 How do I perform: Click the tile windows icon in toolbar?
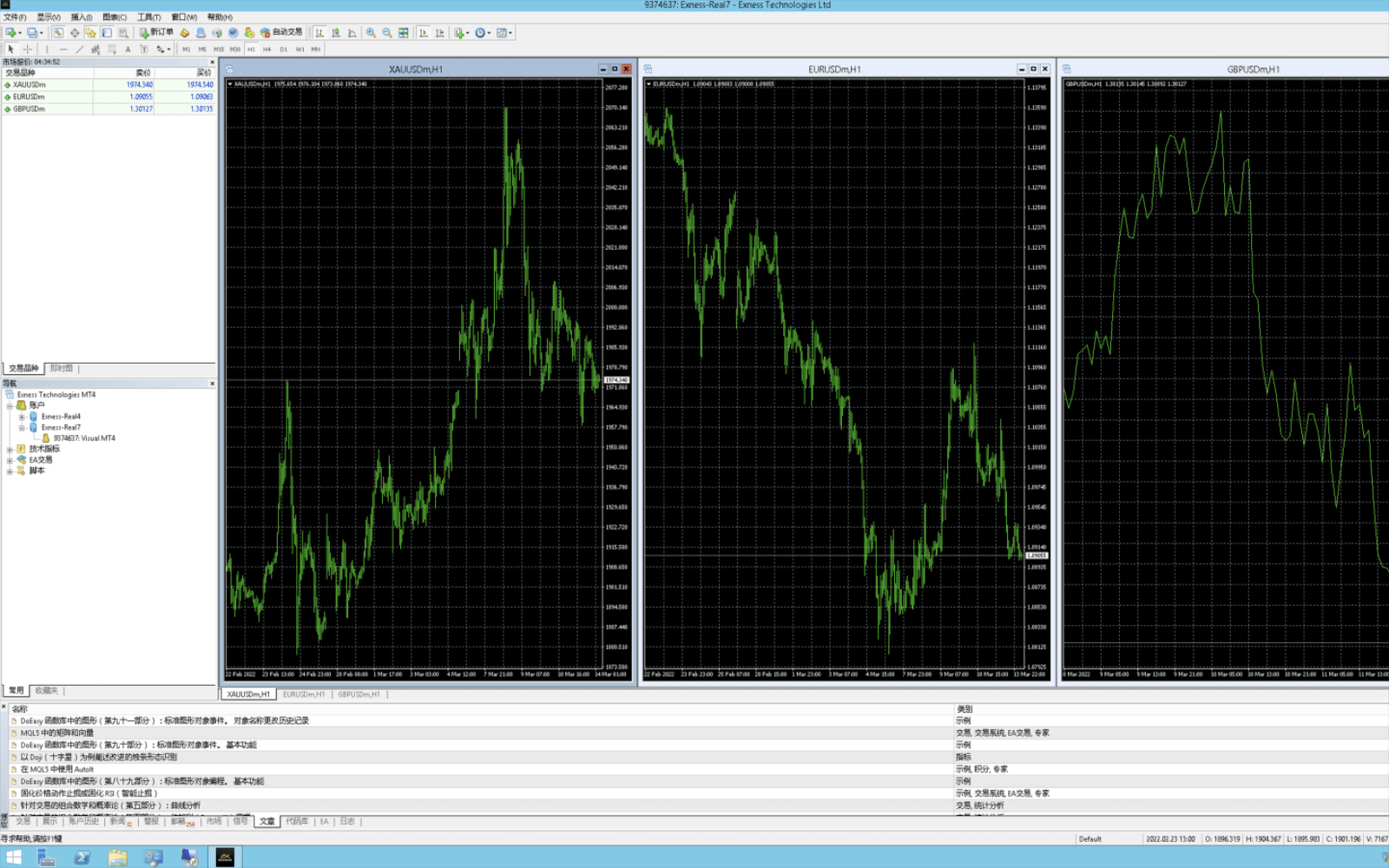404,33
